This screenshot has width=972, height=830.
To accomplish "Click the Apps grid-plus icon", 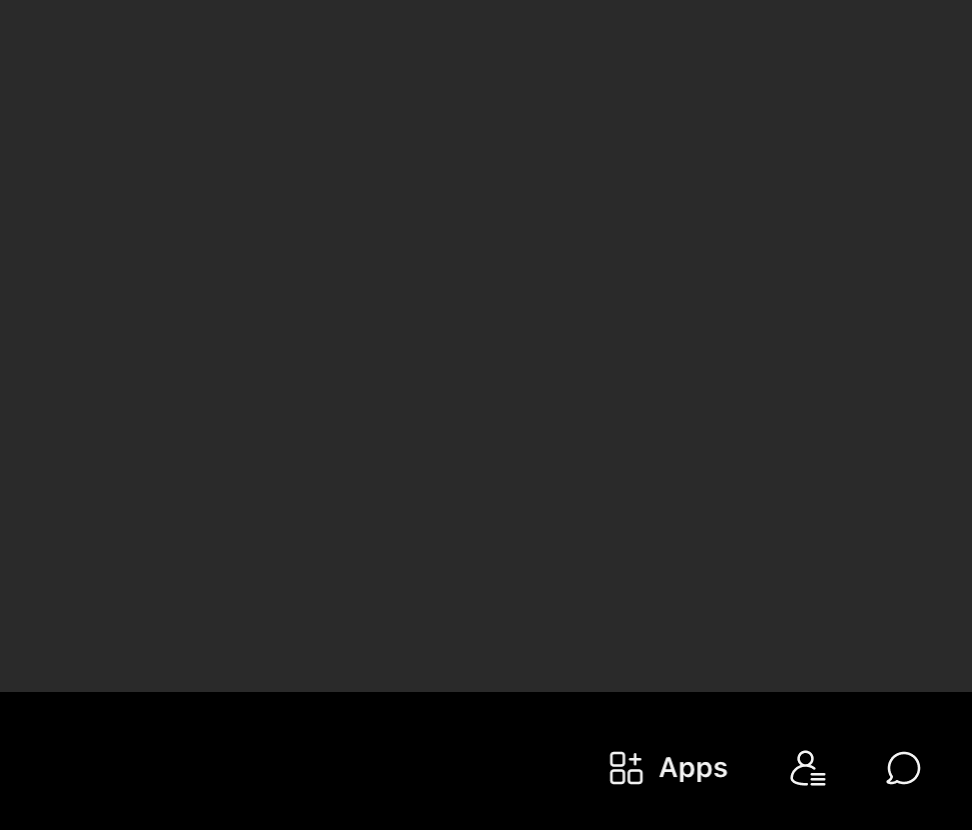I will coord(626,768).
